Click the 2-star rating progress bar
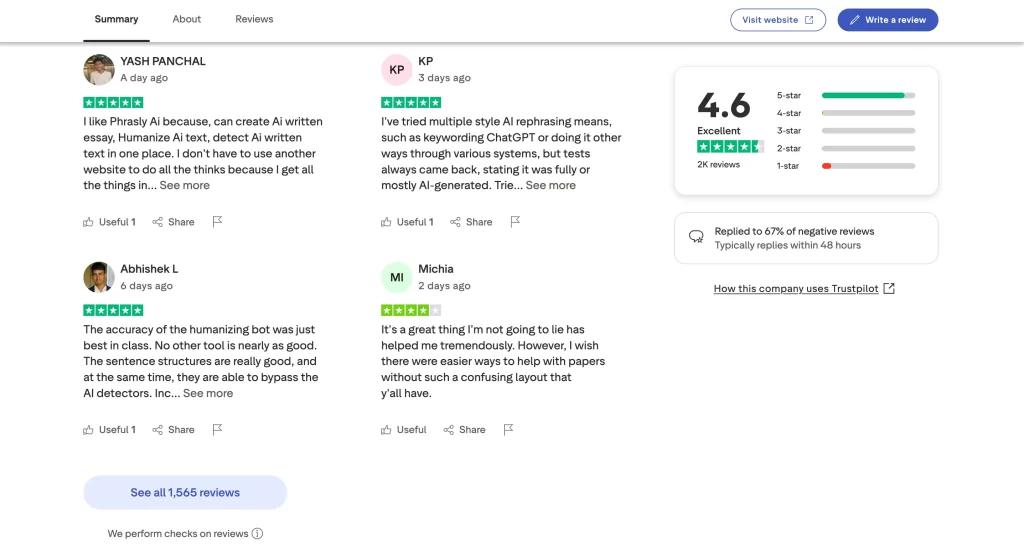The width and height of the screenshot is (1024, 552). click(868, 148)
